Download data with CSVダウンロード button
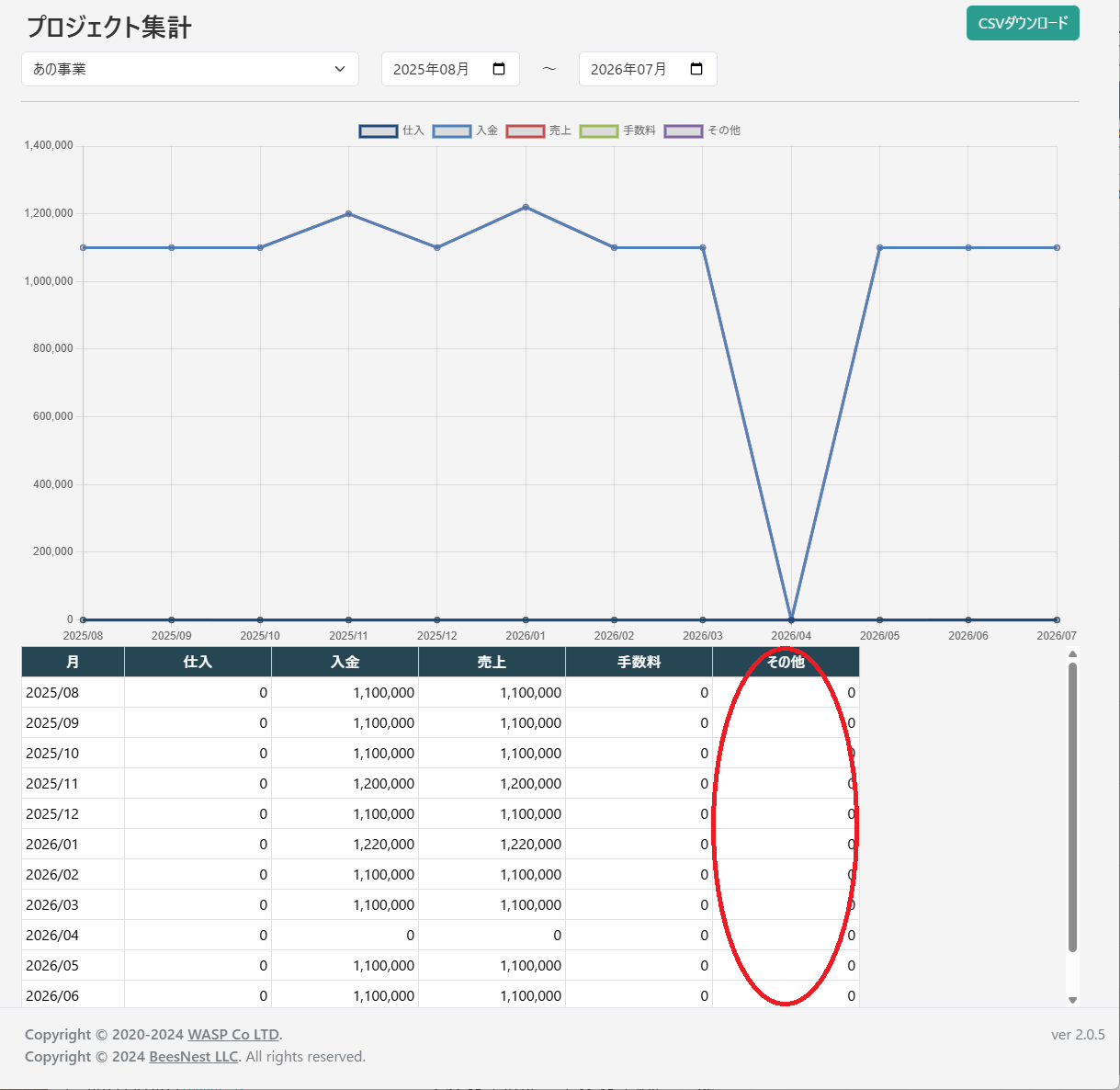This screenshot has width=1120, height=1090. pos(1023,24)
